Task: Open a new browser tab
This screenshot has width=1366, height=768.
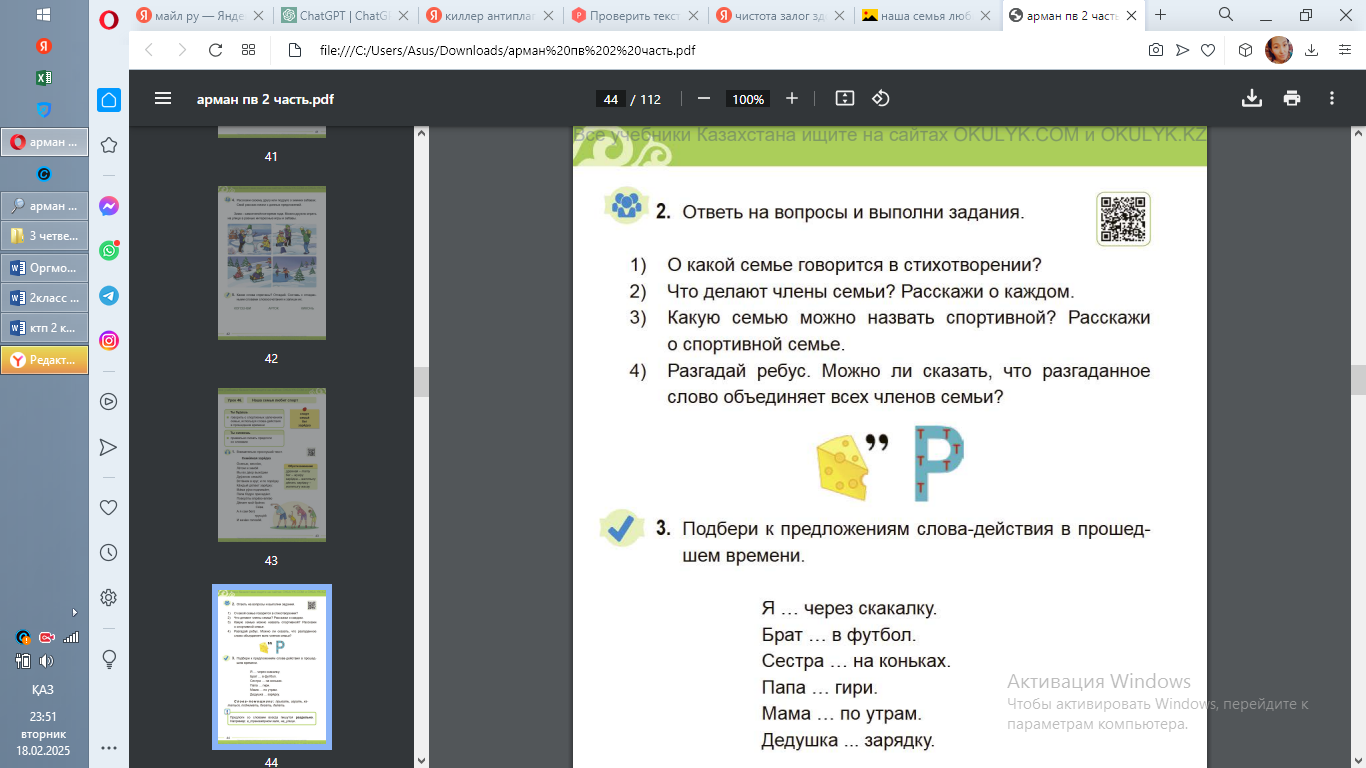Action: (x=1161, y=15)
